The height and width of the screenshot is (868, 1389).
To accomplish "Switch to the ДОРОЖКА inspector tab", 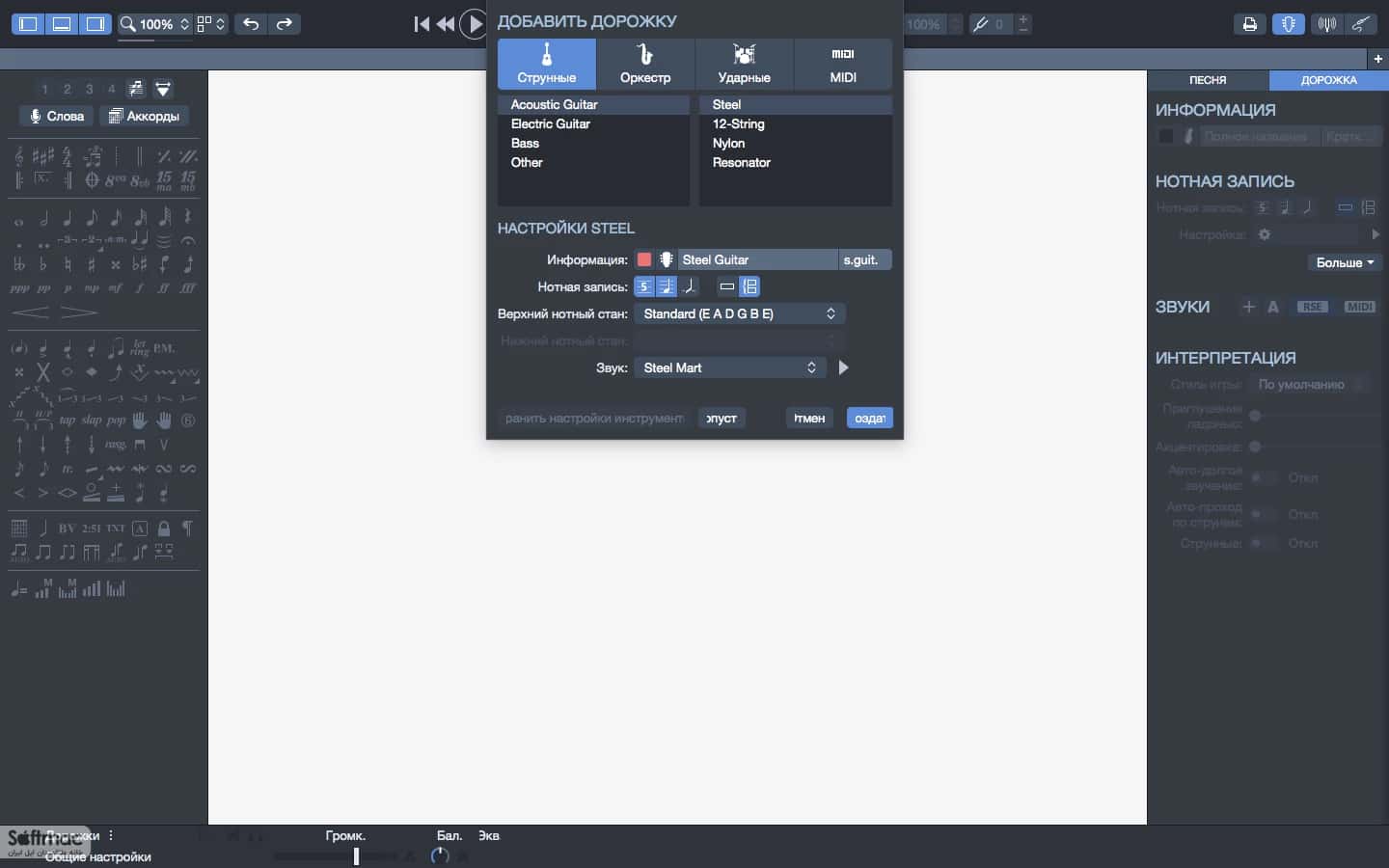I will (1328, 80).
